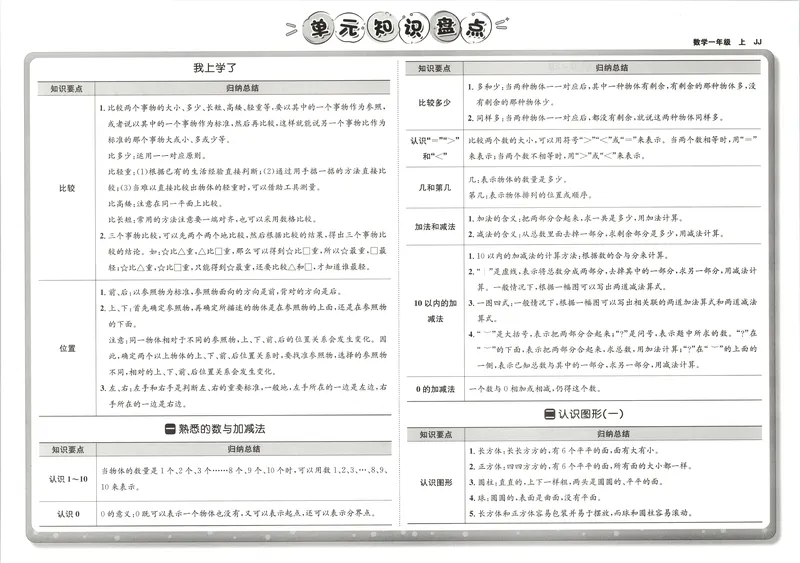Click the square icon beside '认识图形(一)'
Image resolution: width=800 pixels, height=563 pixels.
(549, 414)
